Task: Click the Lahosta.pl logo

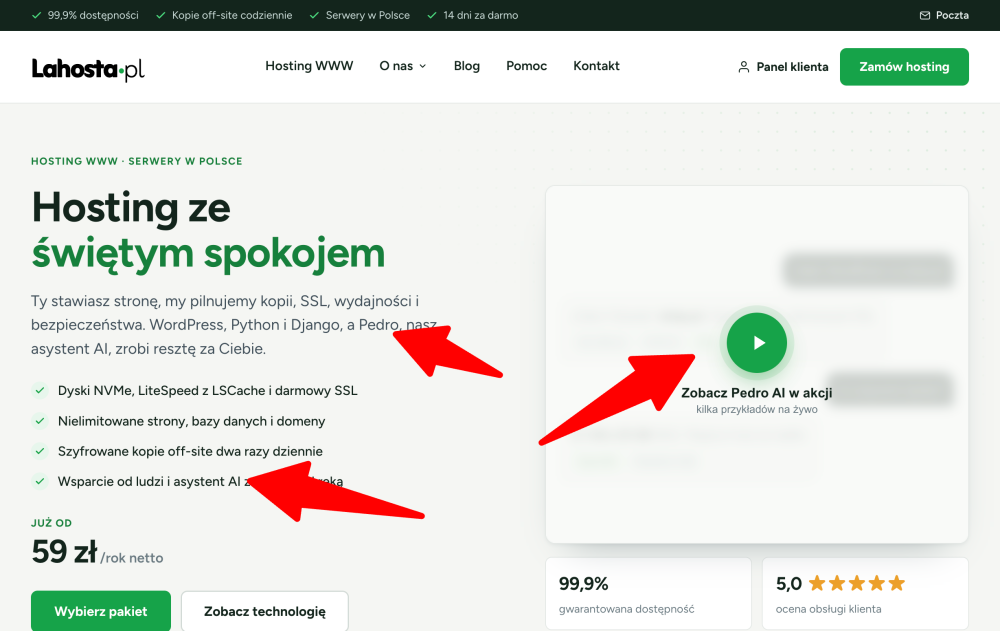Action: (x=88, y=69)
